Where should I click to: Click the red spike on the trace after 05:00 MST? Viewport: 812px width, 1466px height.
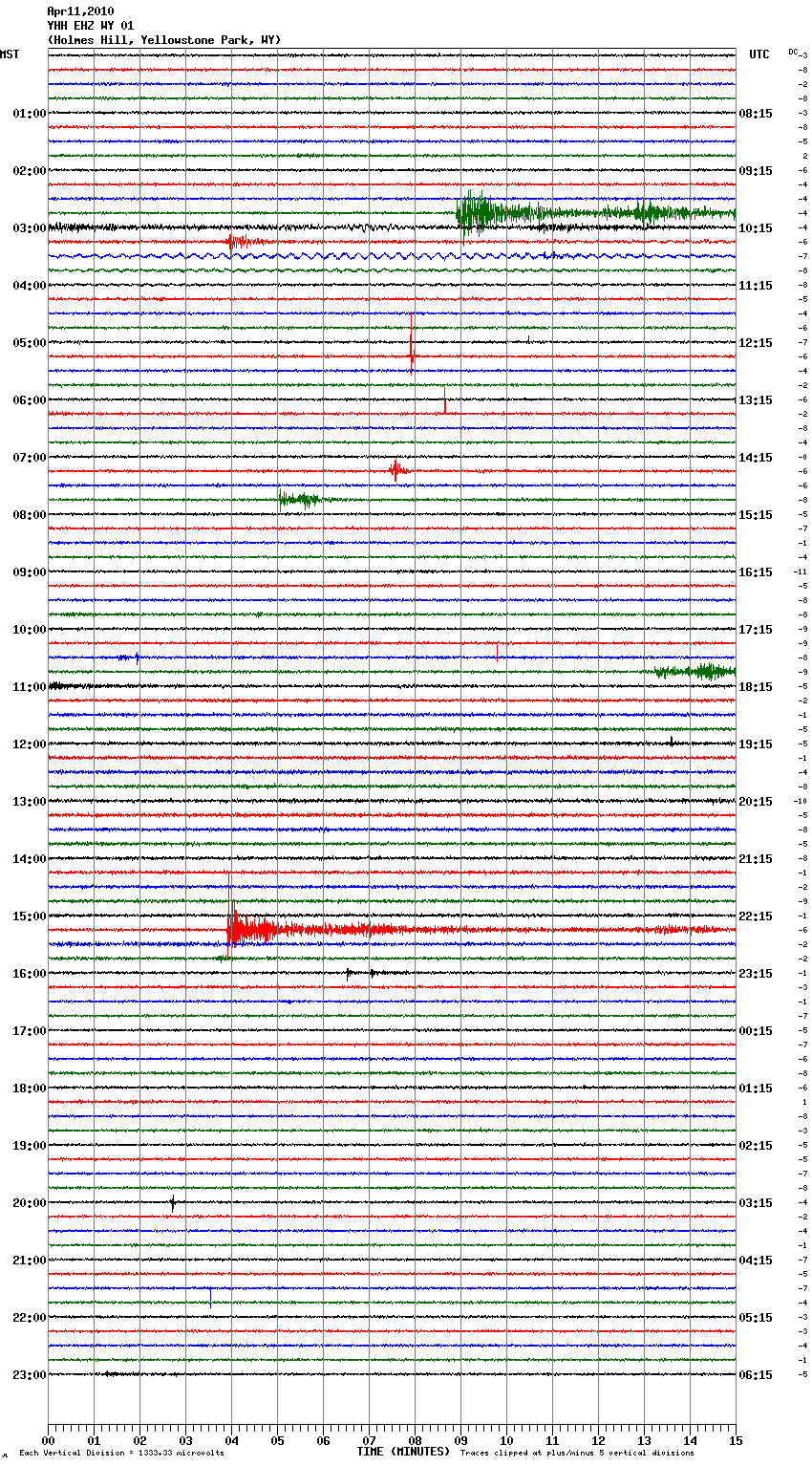(412, 344)
